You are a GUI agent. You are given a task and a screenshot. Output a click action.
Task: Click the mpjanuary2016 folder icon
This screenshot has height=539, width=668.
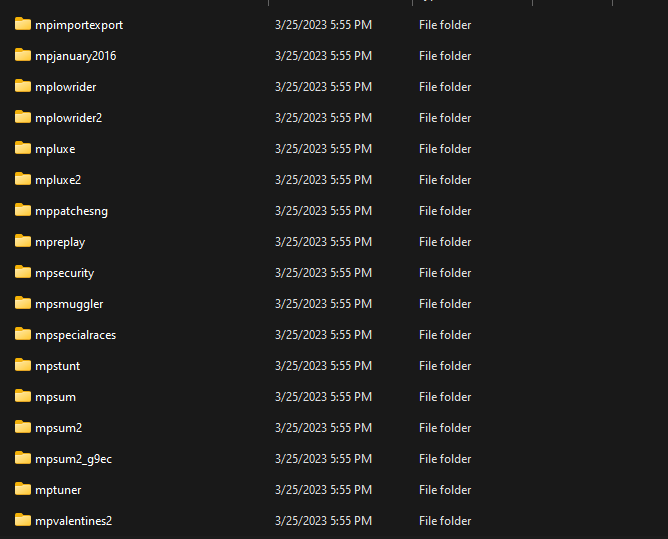pos(23,55)
